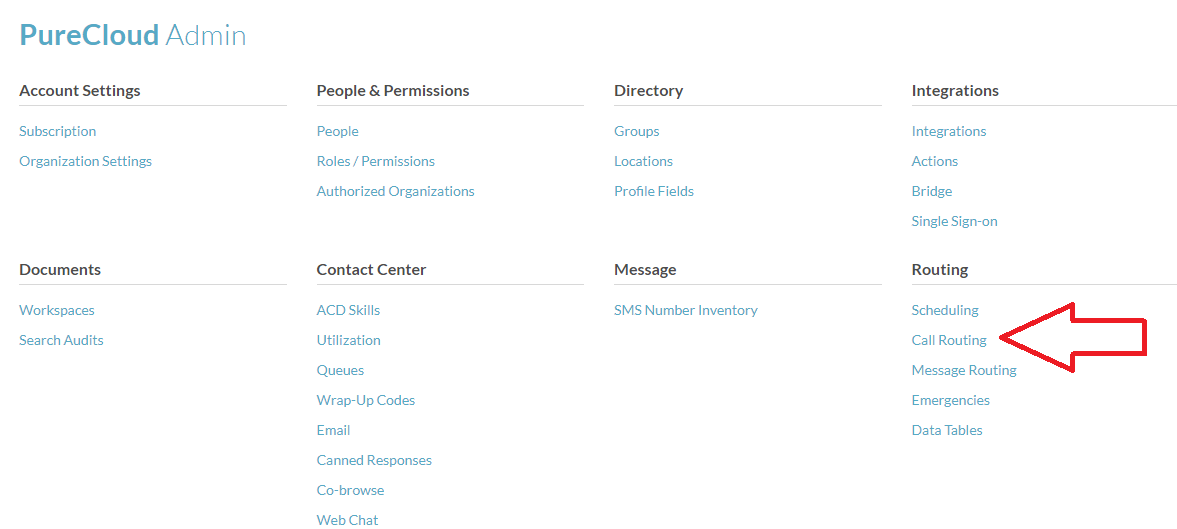Click the Actions link under Integrations

click(x=934, y=161)
